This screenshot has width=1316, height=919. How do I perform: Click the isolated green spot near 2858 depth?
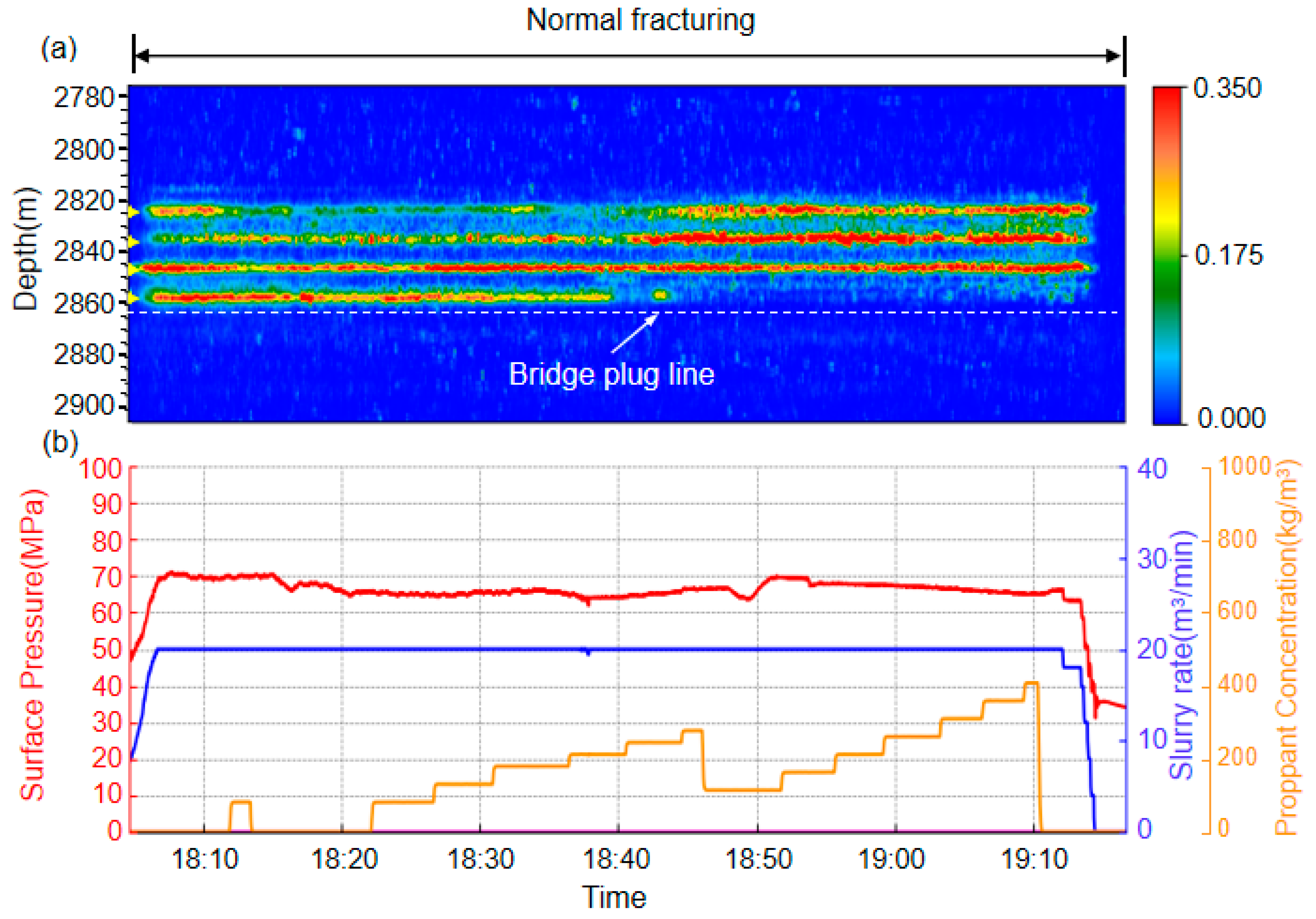[660, 295]
